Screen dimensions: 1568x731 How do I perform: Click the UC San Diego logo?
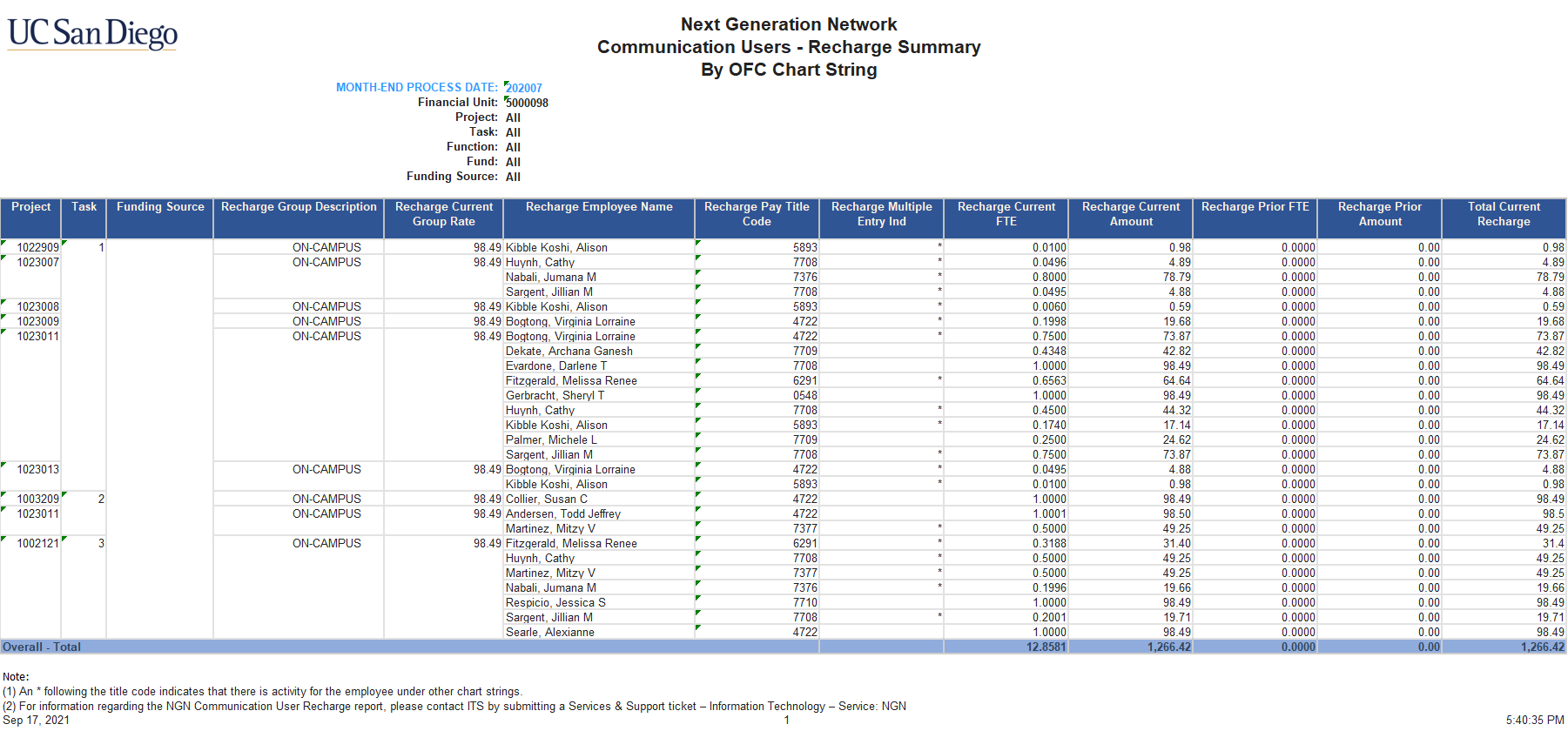tap(92, 34)
